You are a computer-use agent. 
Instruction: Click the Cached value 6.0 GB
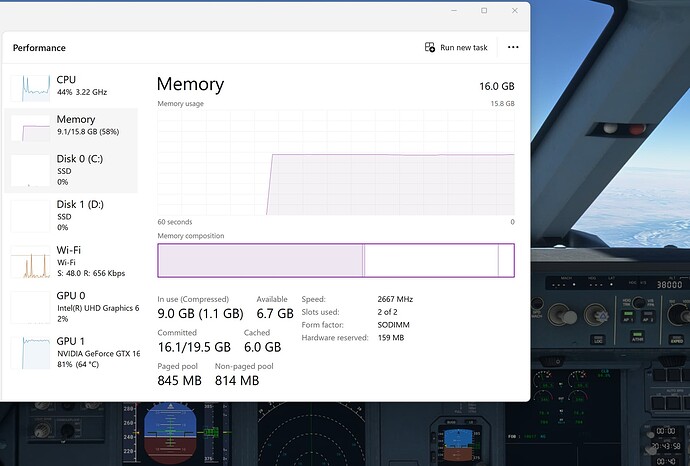coord(262,347)
